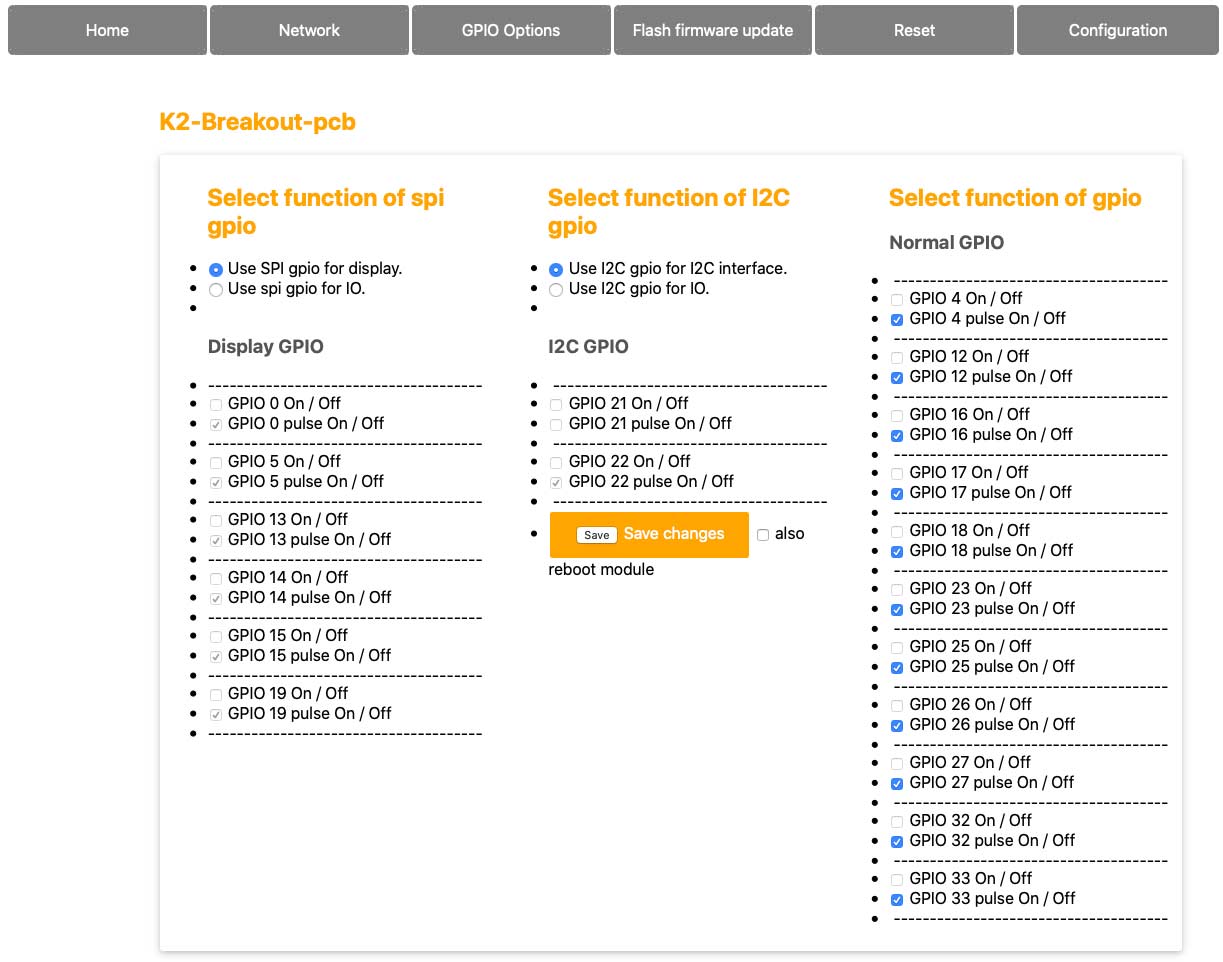Go to the Home page
Viewport: 1223px width, 962px height.
coord(106,30)
